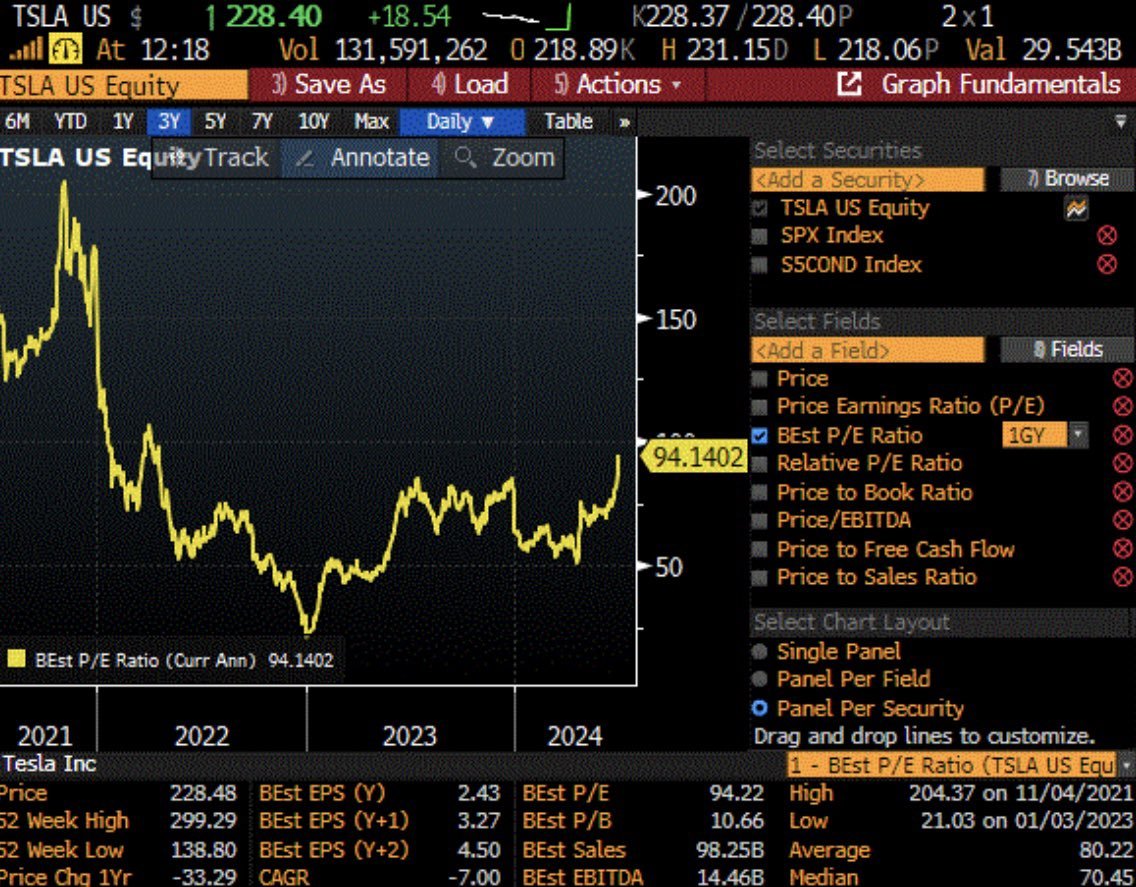Switch chart range to 5Y

[215, 122]
